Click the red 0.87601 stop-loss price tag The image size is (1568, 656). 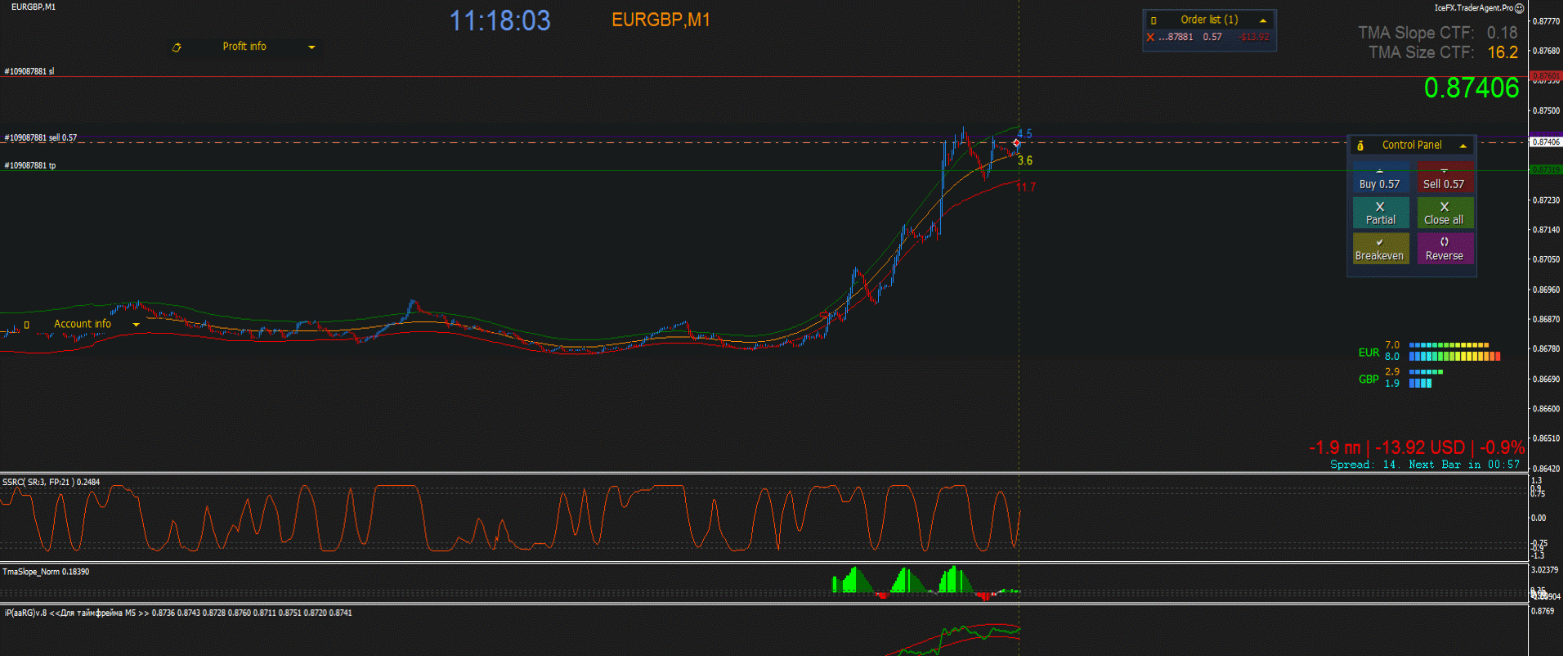pyautogui.click(x=1546, y=76)
